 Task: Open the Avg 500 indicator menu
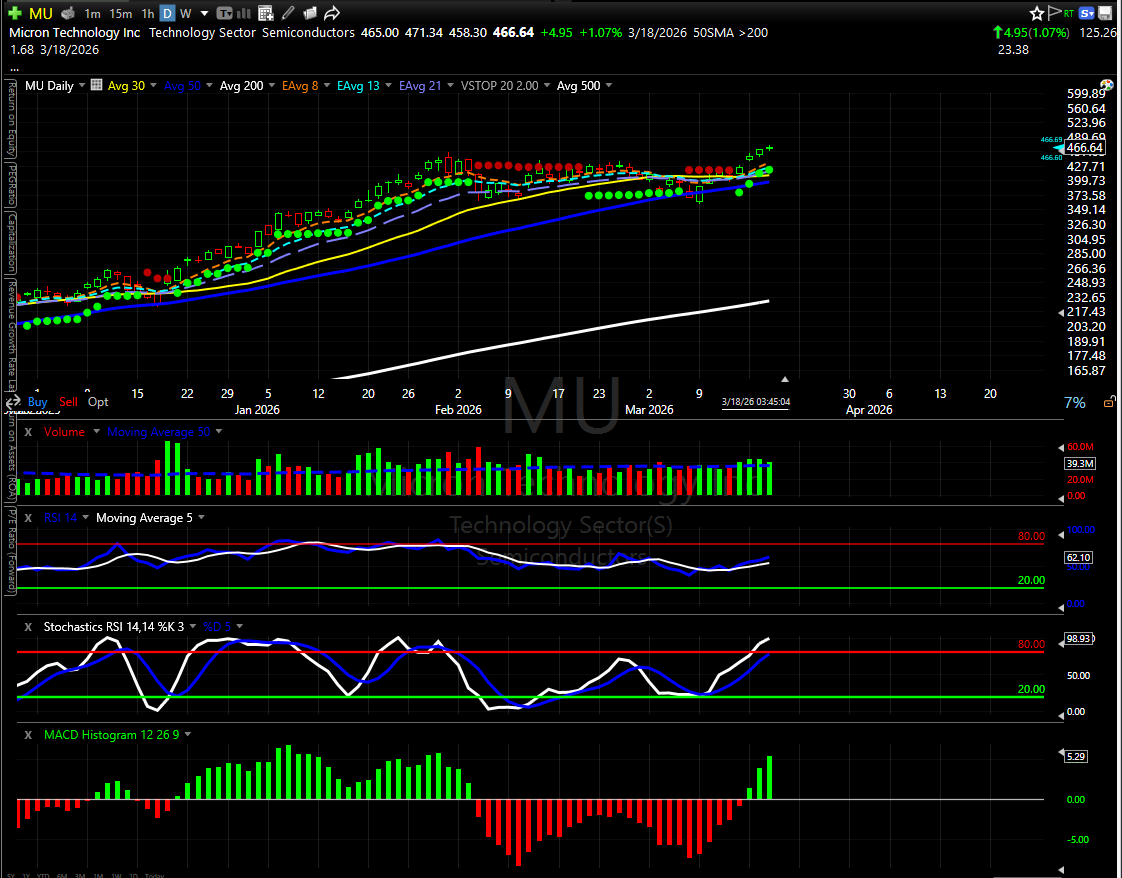pyautogui.click(x=608, y=85)
